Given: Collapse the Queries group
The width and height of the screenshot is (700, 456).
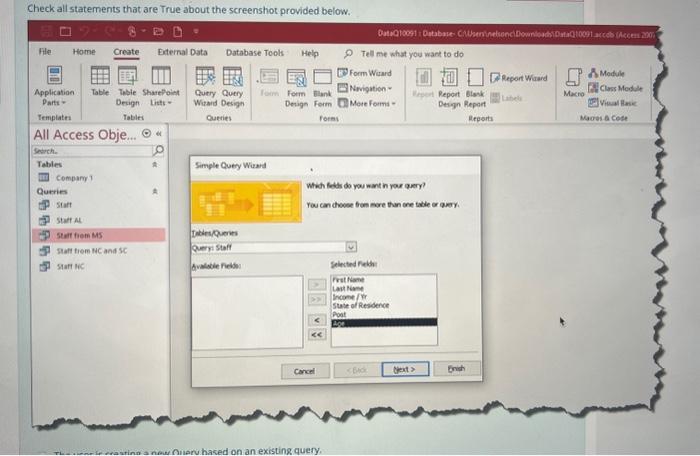Looking at the screenshot, I should tap(155, 191).
